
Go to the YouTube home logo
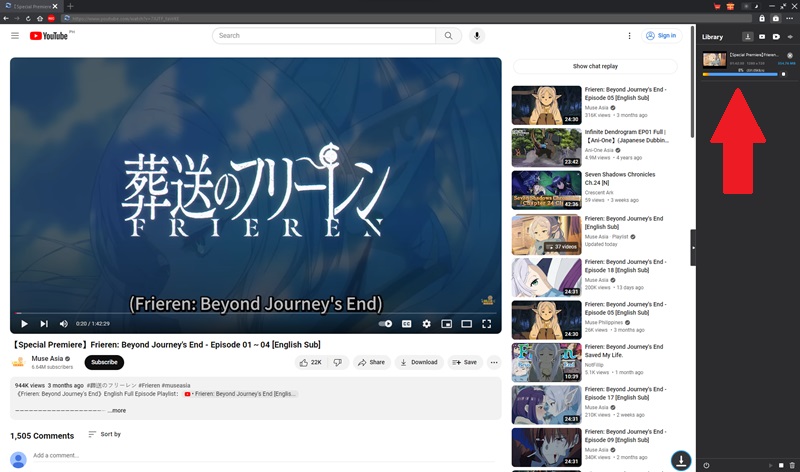click(48, 36)
